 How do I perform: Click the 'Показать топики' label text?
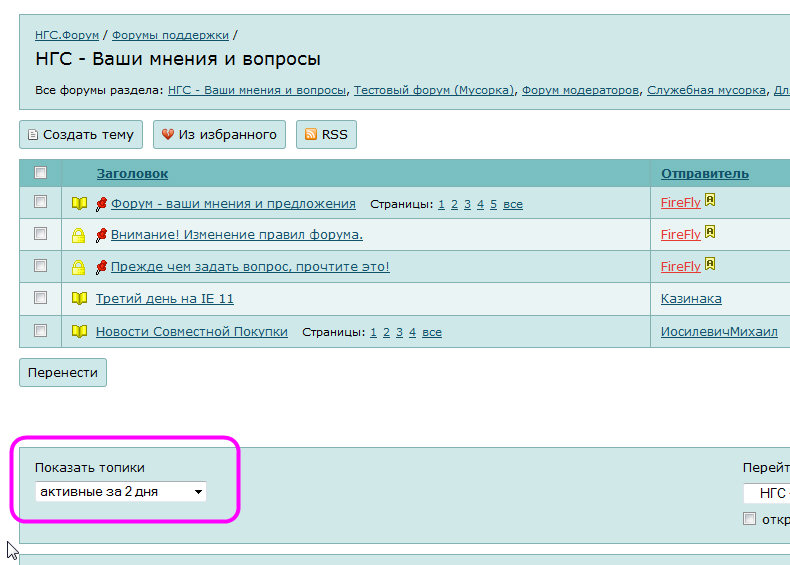point(90,468)
